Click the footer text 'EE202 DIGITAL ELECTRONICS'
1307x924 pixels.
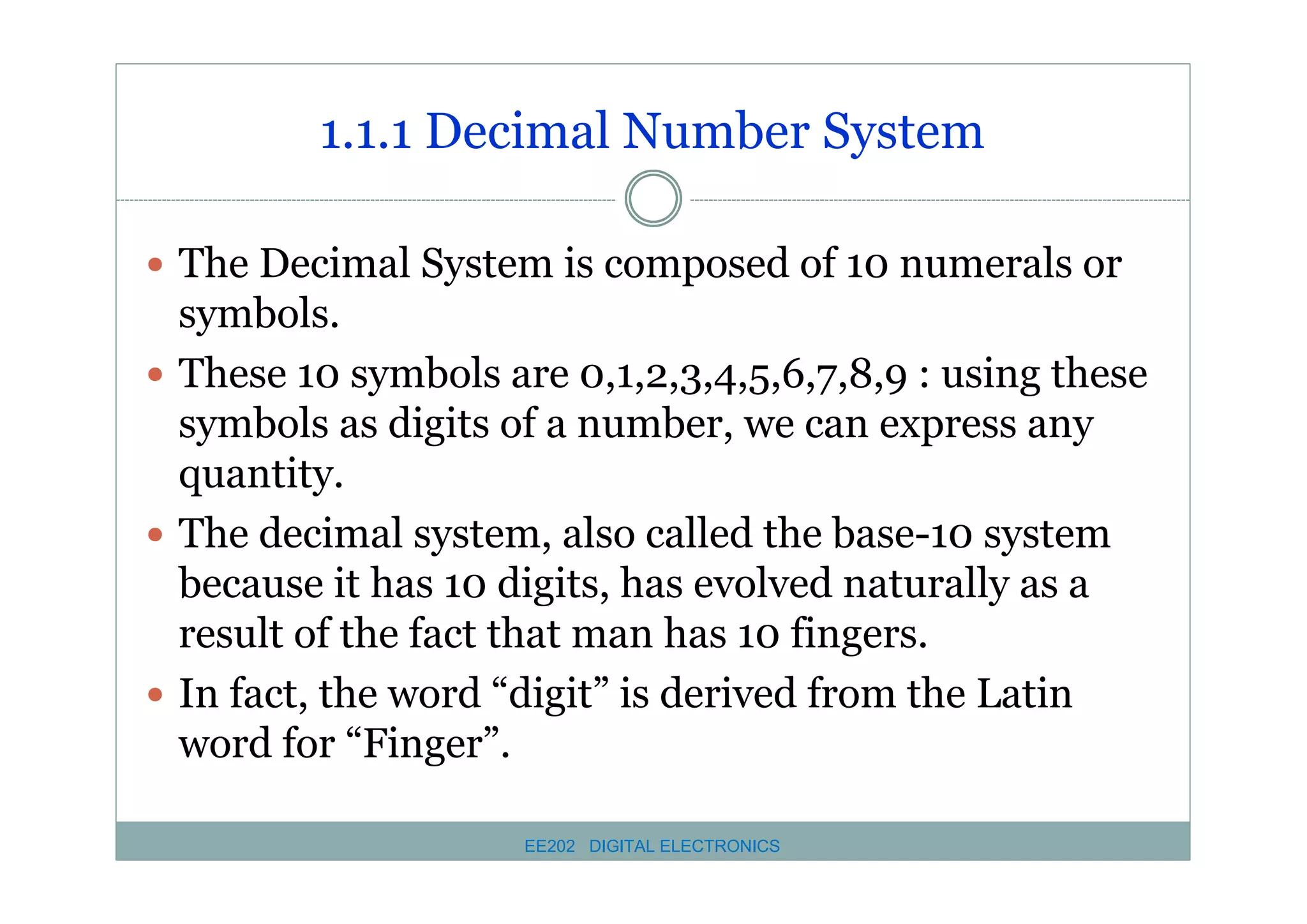click(x=652, y=846)
